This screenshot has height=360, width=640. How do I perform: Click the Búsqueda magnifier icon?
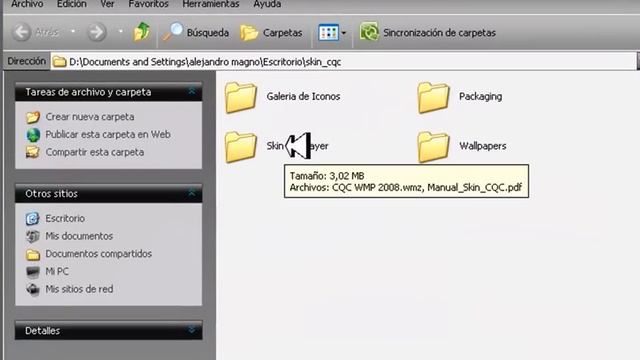(x=172, y=32)
